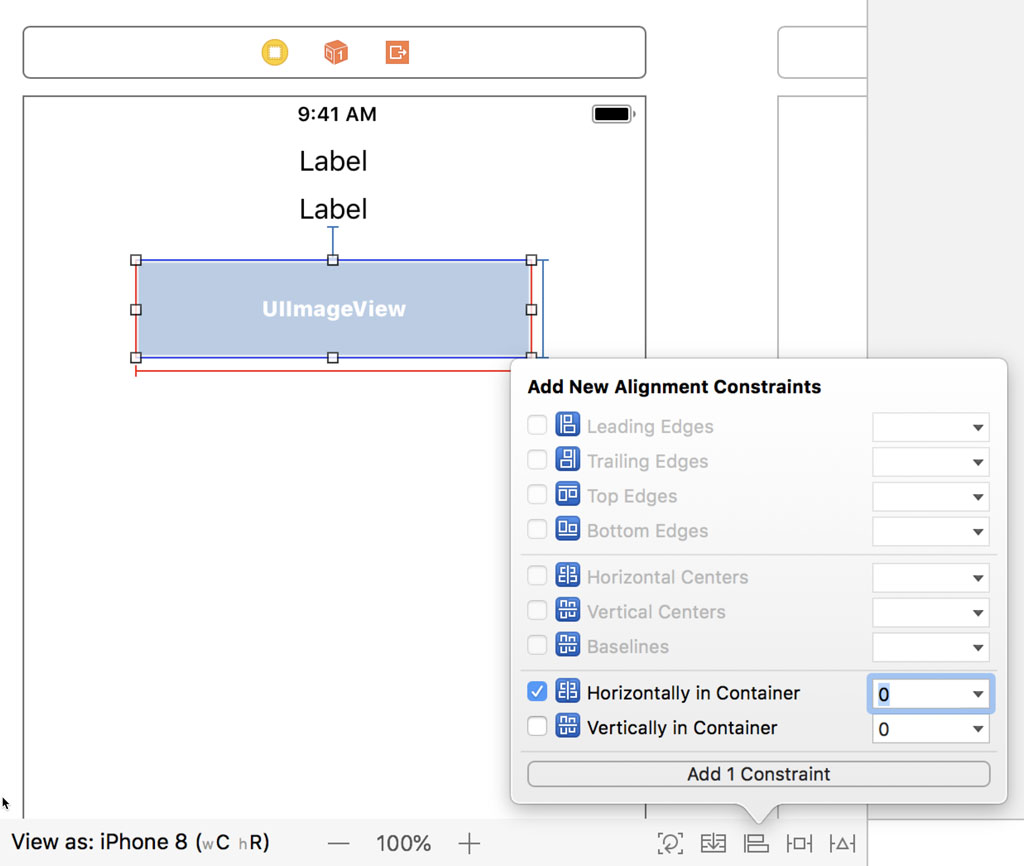Click the 100% zoom level control
1024x866 pixels.
[403, 843]
